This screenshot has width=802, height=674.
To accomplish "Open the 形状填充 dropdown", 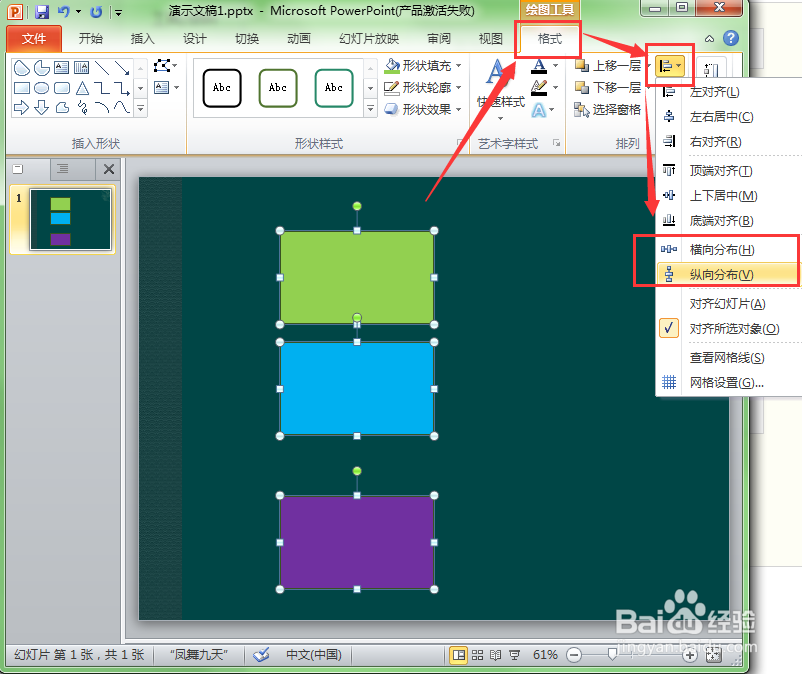I will (422, 65).
